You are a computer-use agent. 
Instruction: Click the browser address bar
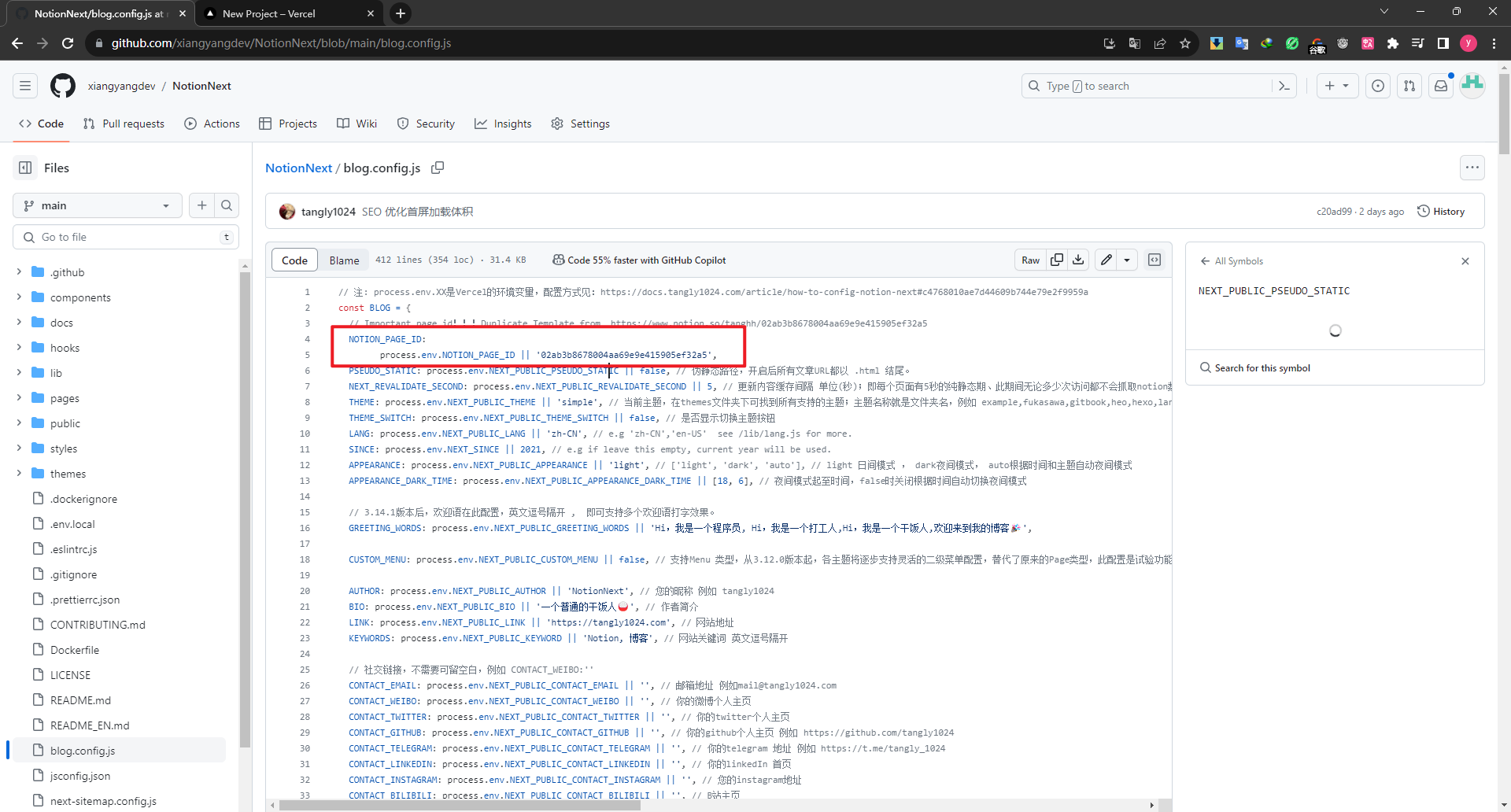(598, 43)
